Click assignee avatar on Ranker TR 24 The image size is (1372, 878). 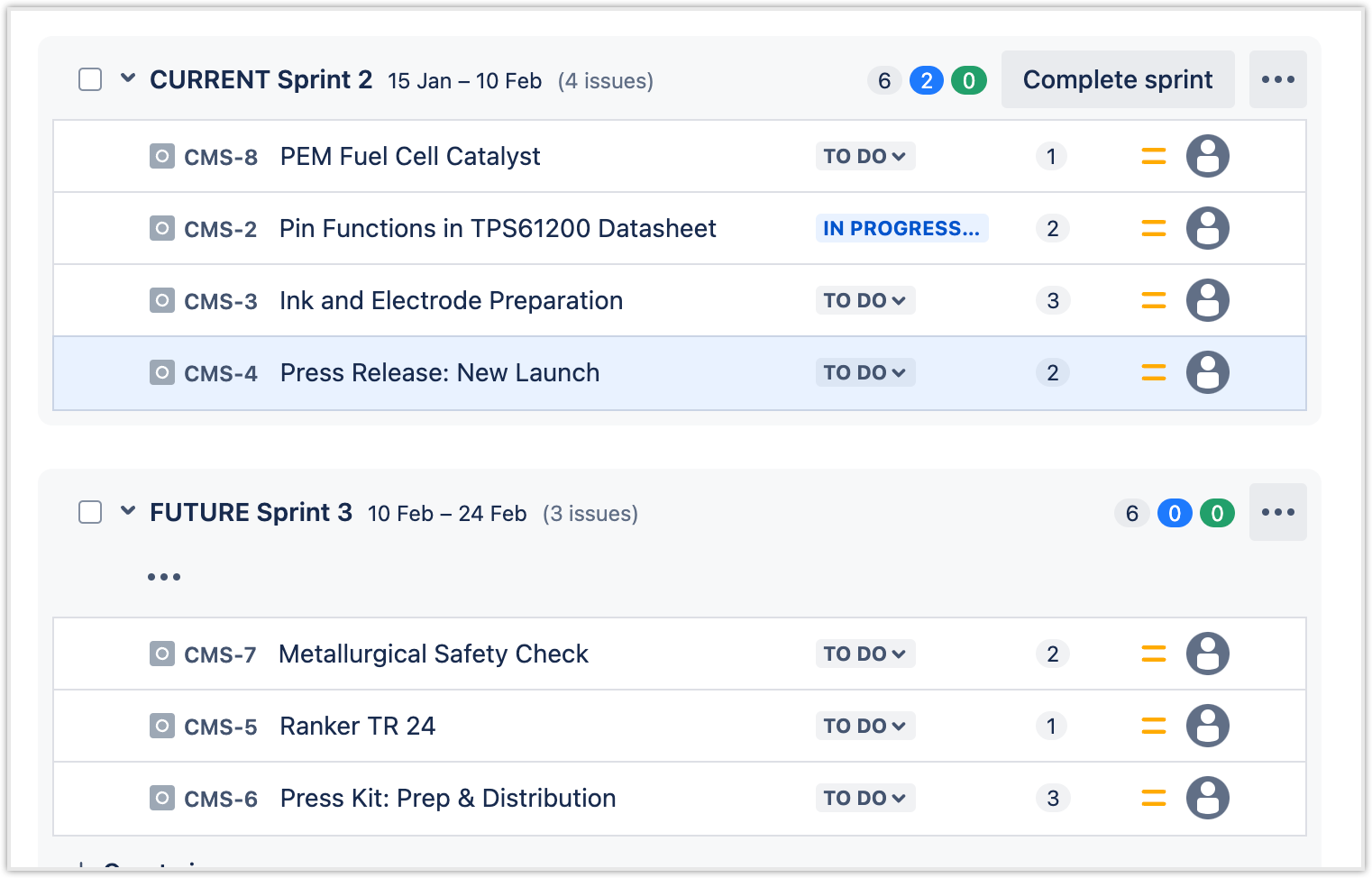1207,726
